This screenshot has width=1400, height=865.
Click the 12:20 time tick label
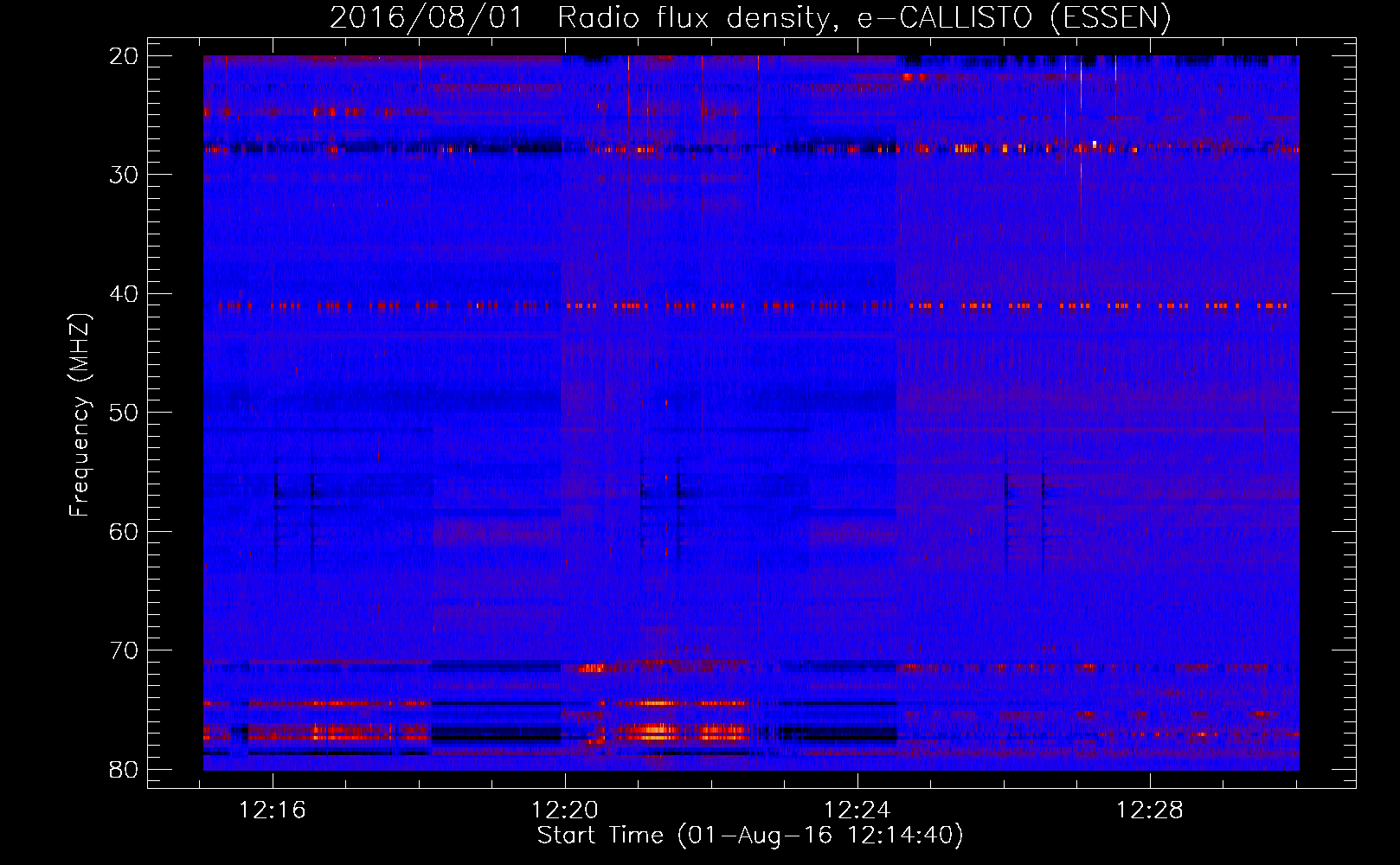[565, 811]
